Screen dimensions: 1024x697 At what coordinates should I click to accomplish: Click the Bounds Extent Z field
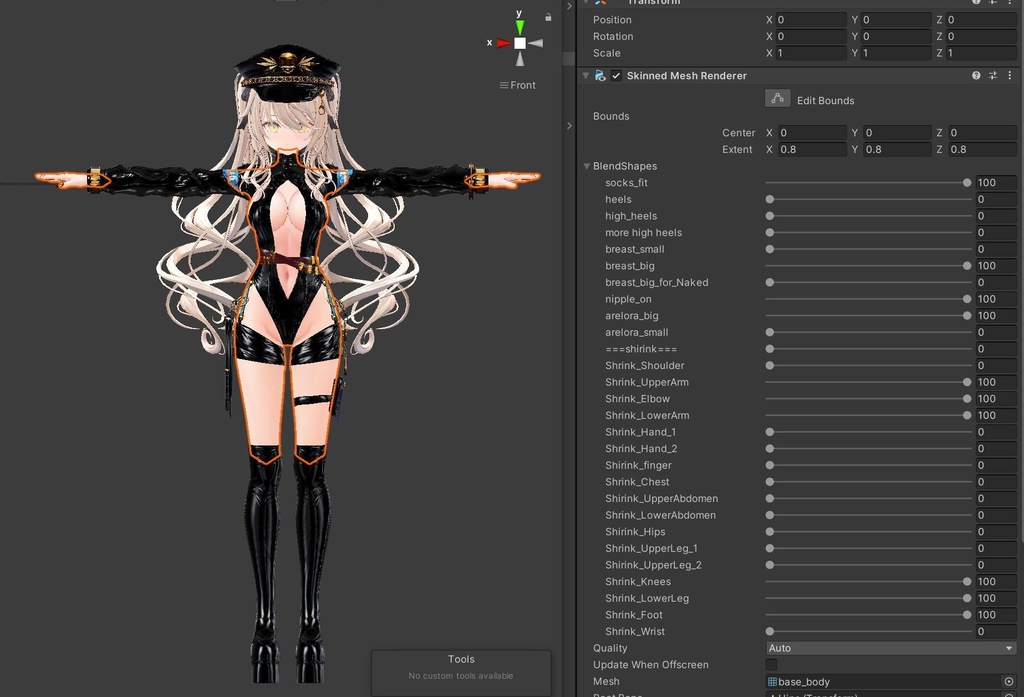coord(982,150)
